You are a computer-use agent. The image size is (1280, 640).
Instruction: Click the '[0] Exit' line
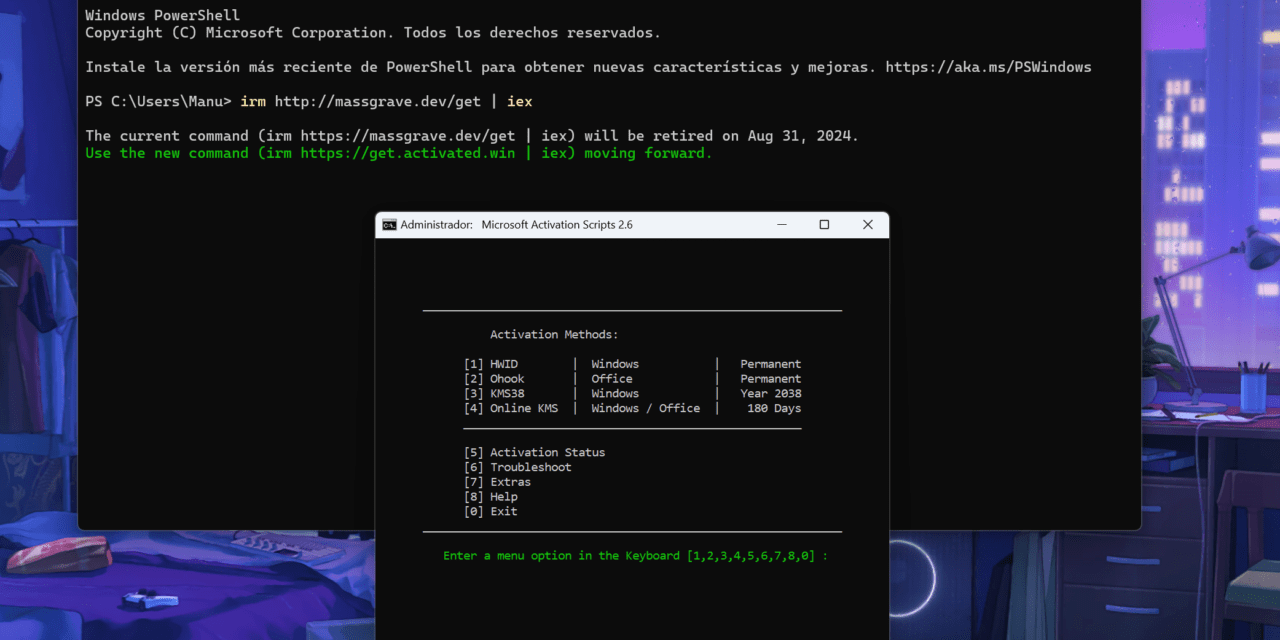[x=490, y=511]
